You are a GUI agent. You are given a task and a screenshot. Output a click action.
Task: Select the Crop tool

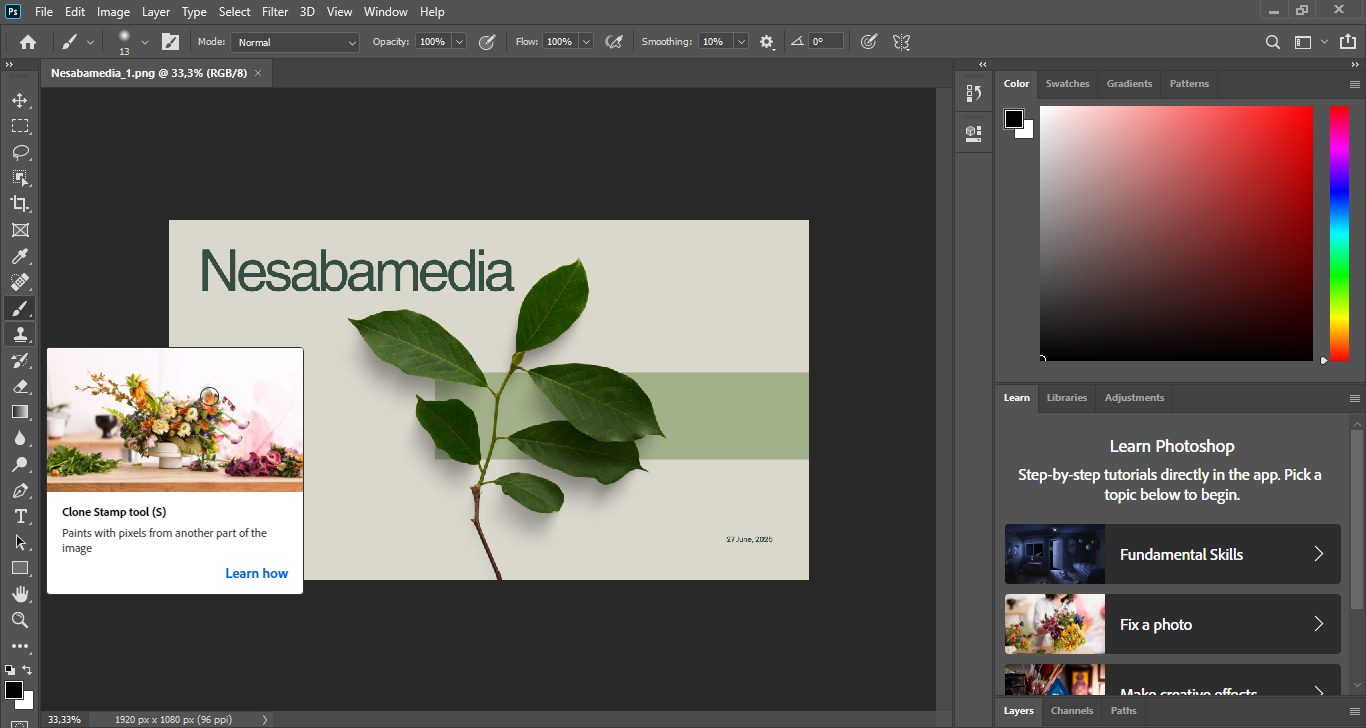coord(20,204)
